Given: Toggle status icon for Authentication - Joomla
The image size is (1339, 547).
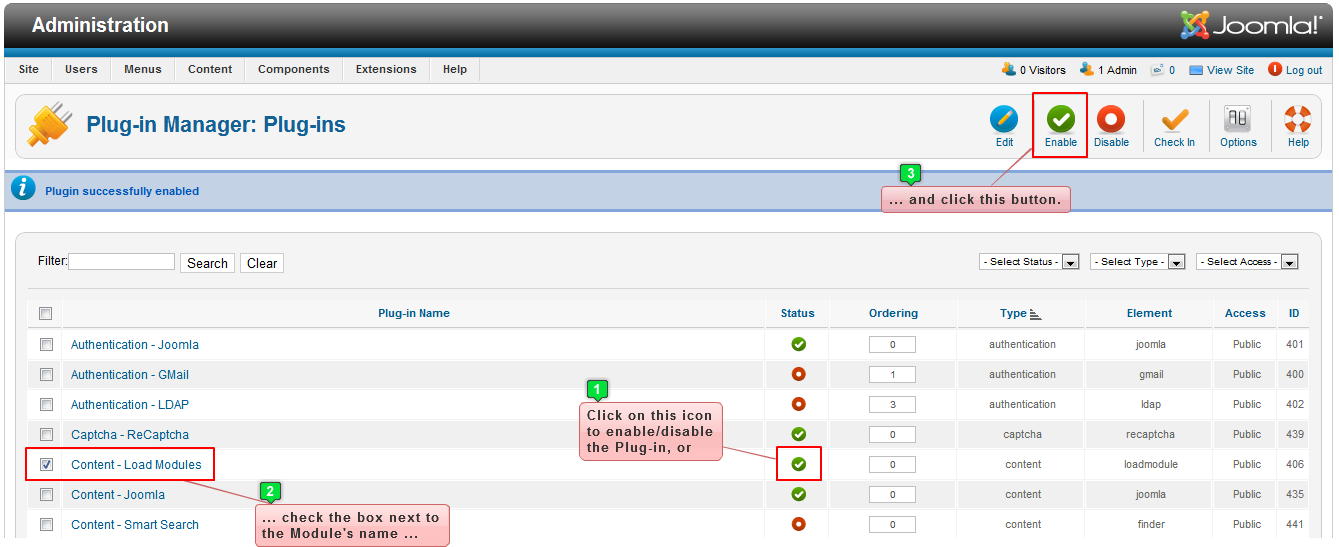Looking at the screenshot, I should 798,344.
